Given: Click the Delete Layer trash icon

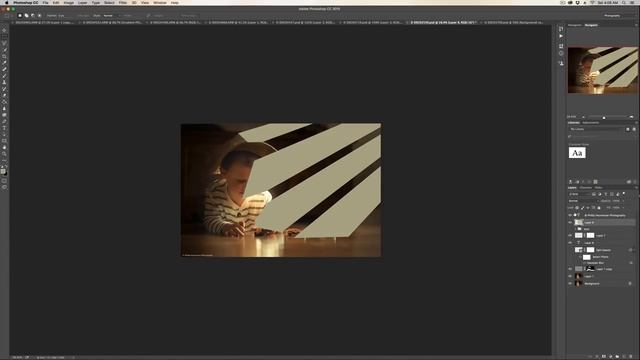Looking at the screenshot, I should [x=631, y=356].
